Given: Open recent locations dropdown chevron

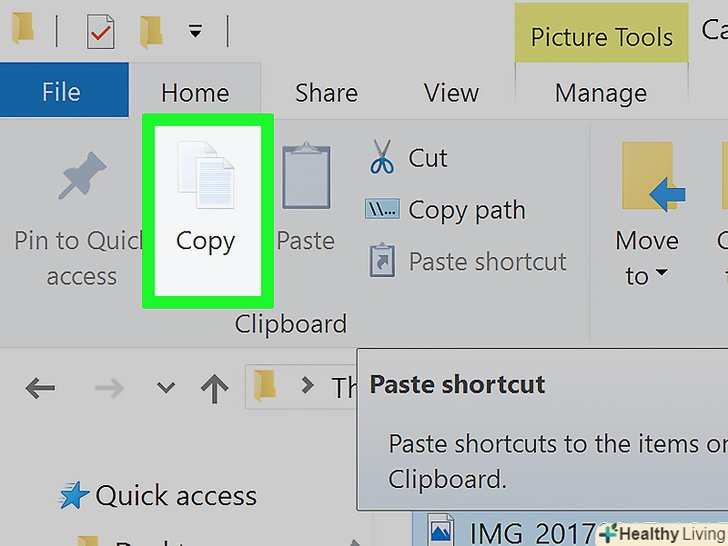Looking at the screenshot, I should coord(166,388).
